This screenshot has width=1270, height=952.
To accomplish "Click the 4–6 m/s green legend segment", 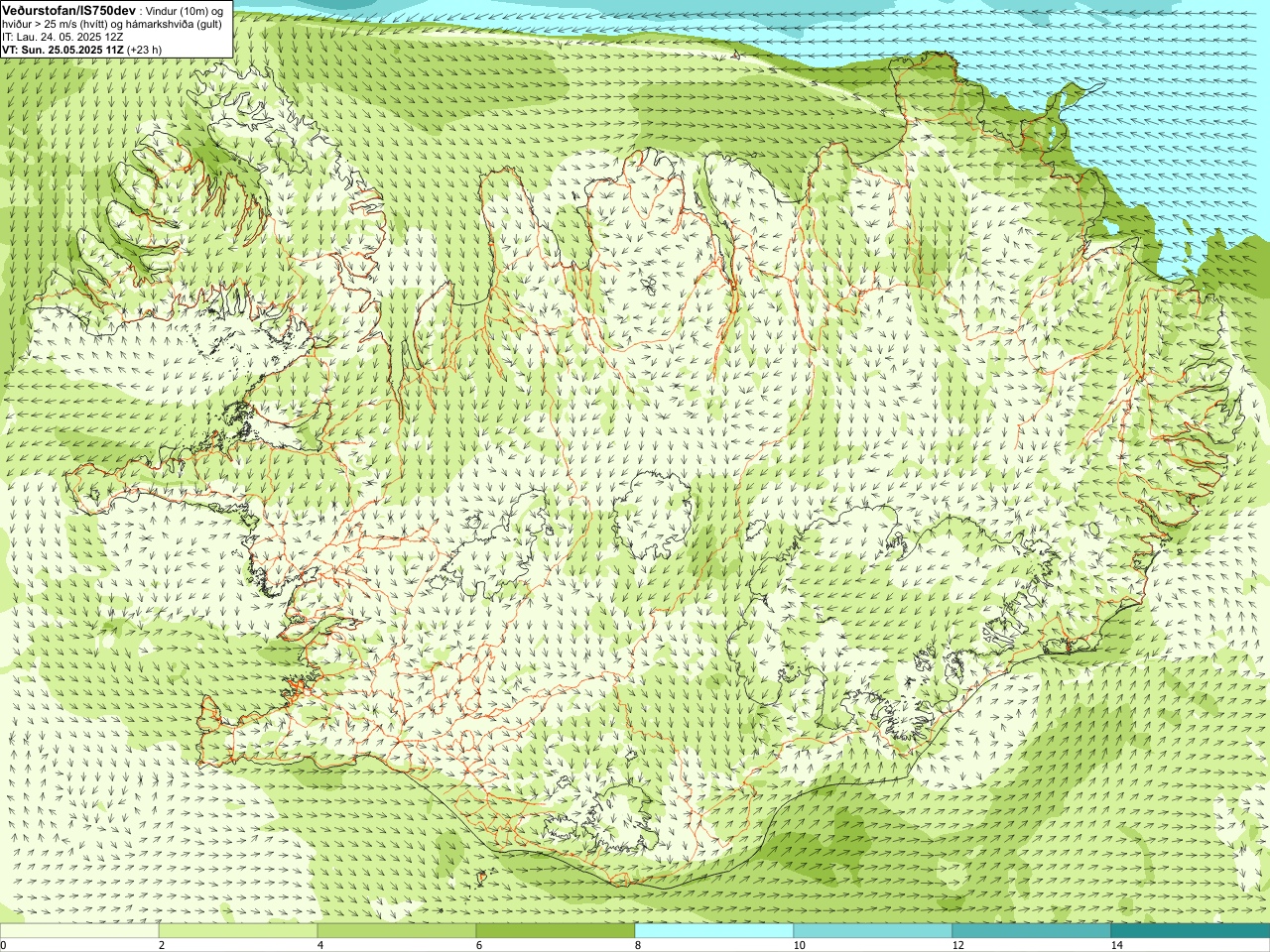I will tap(397, 931).
